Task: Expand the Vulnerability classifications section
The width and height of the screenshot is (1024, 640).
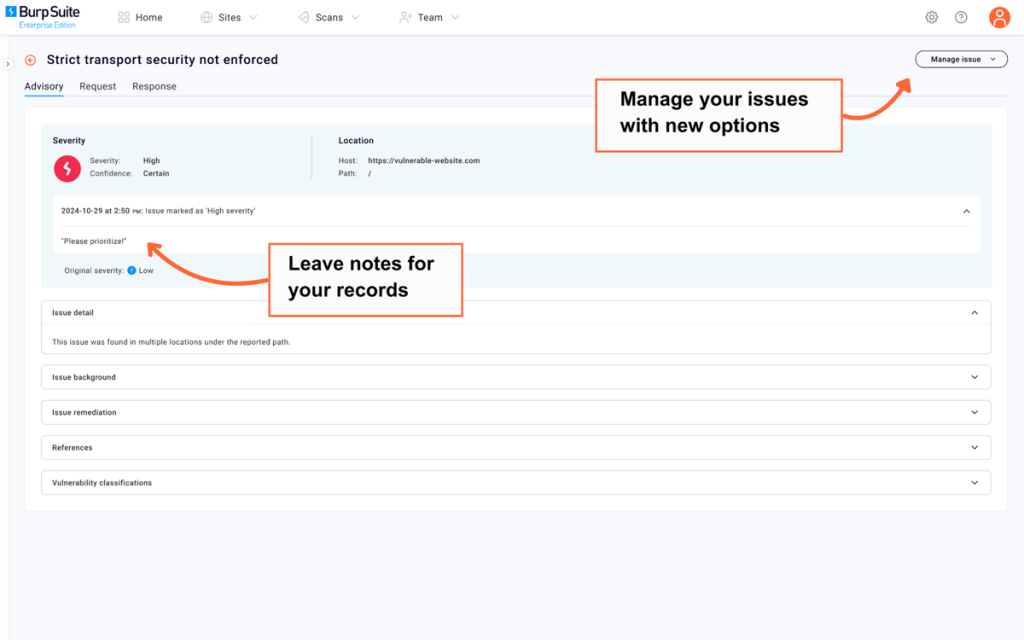Action: coord(516,483)
